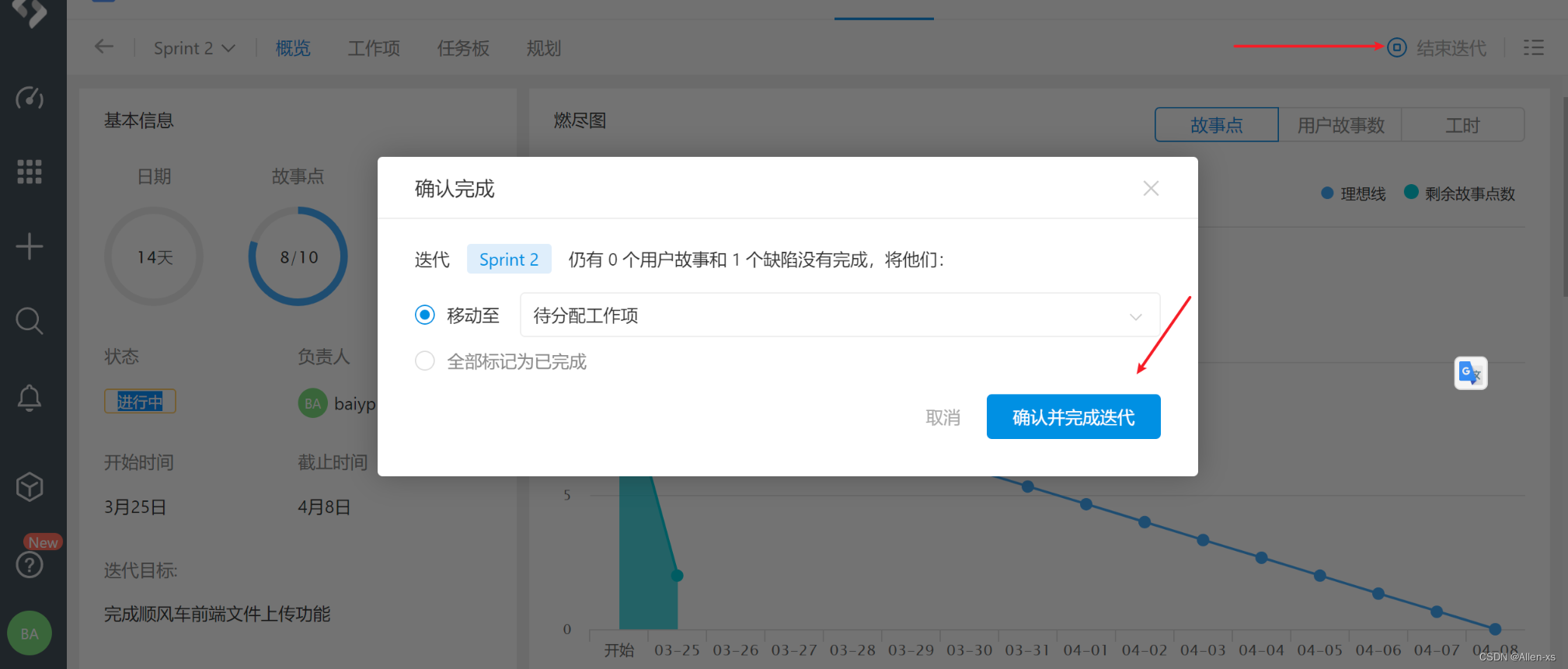Click the Google Translate floating icon
Image resolution: width=1568 pixels, height=669 pixels.
tap(1470, 373)
